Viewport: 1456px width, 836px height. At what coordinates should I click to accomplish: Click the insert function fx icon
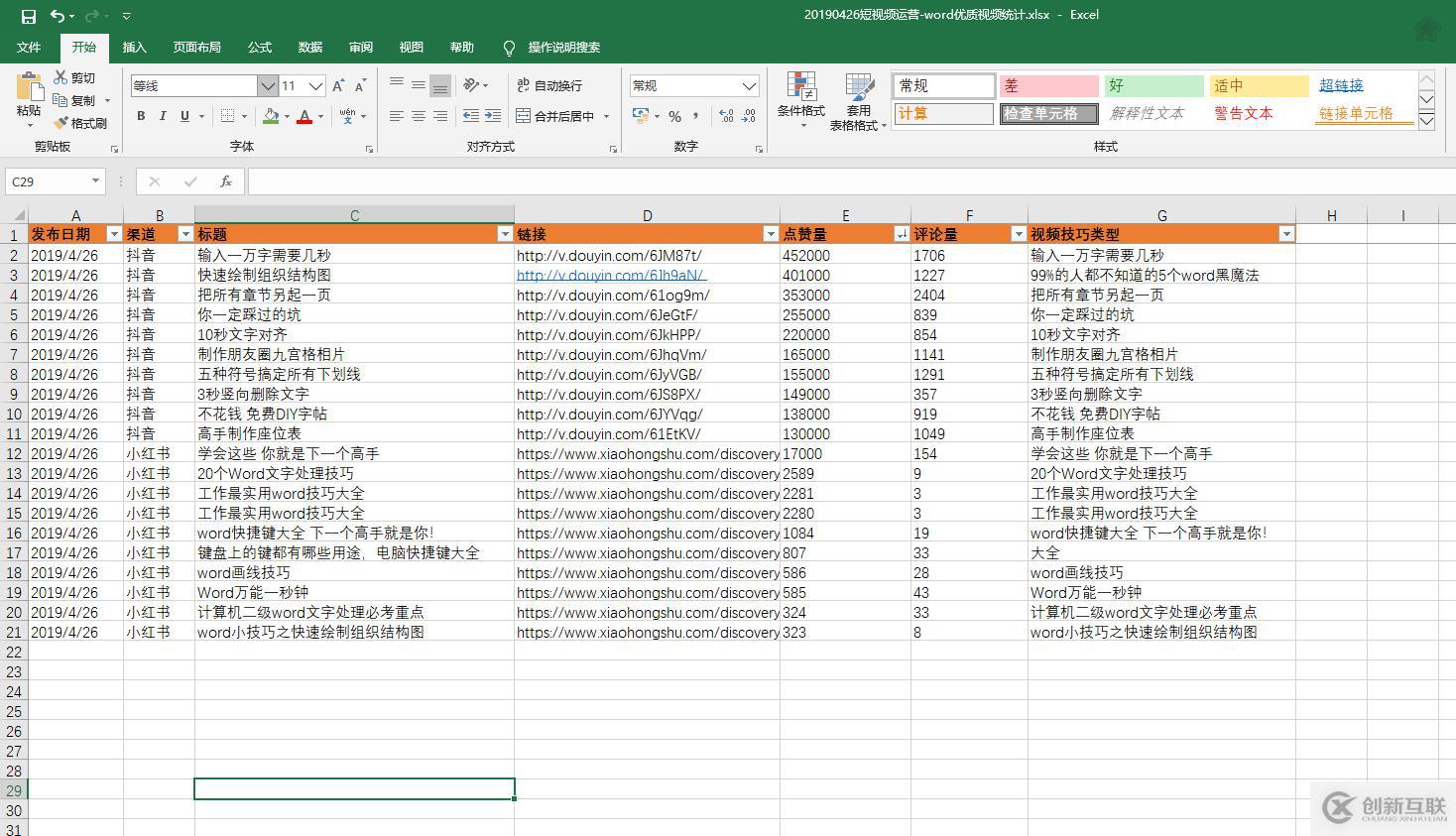point(225,181)
